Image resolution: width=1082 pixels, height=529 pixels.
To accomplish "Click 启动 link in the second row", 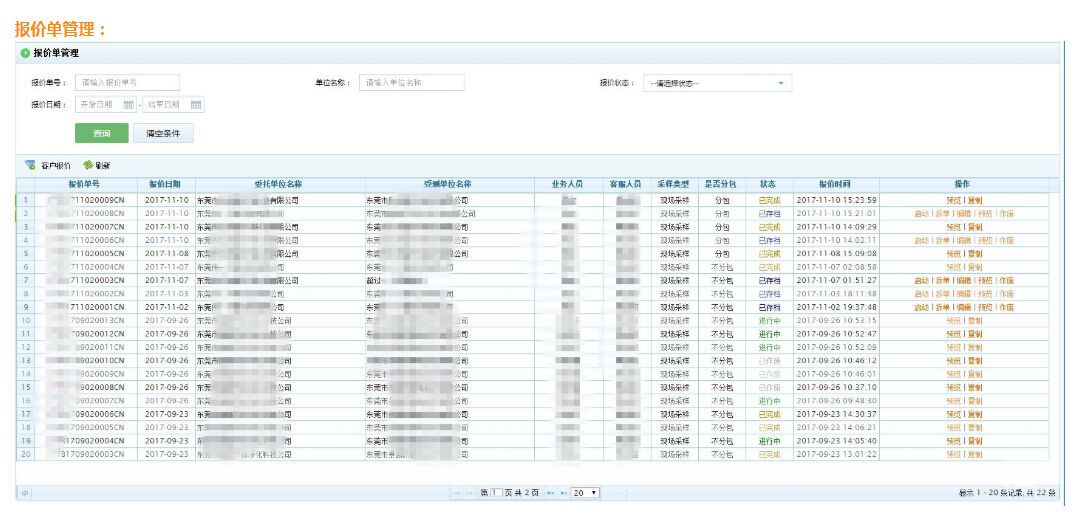I will click(x=921, y=214).
